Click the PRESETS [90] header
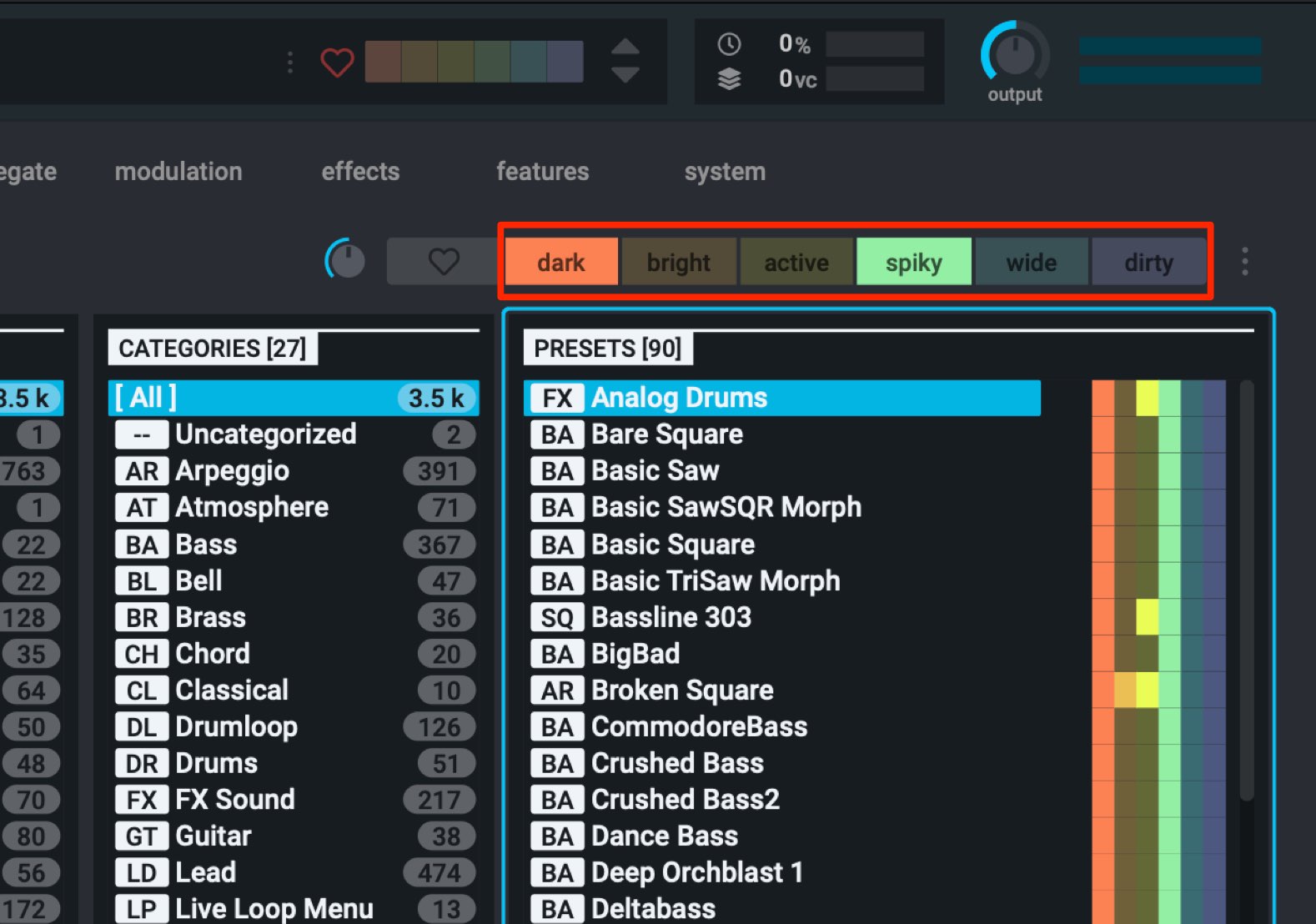 click(608, 348)
